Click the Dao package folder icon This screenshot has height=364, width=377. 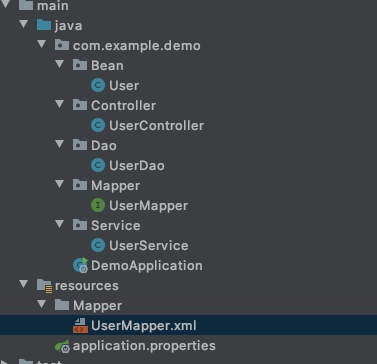(x=80, y=145)
